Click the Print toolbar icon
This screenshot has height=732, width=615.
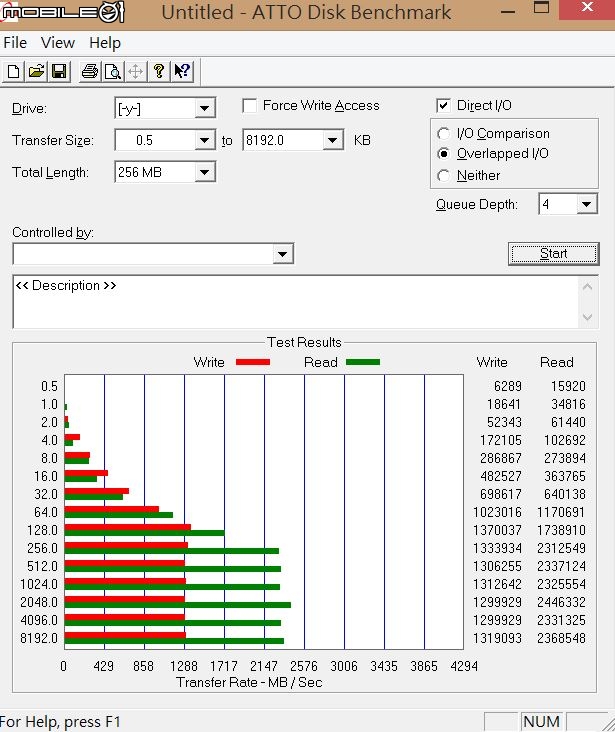(90, 71)
